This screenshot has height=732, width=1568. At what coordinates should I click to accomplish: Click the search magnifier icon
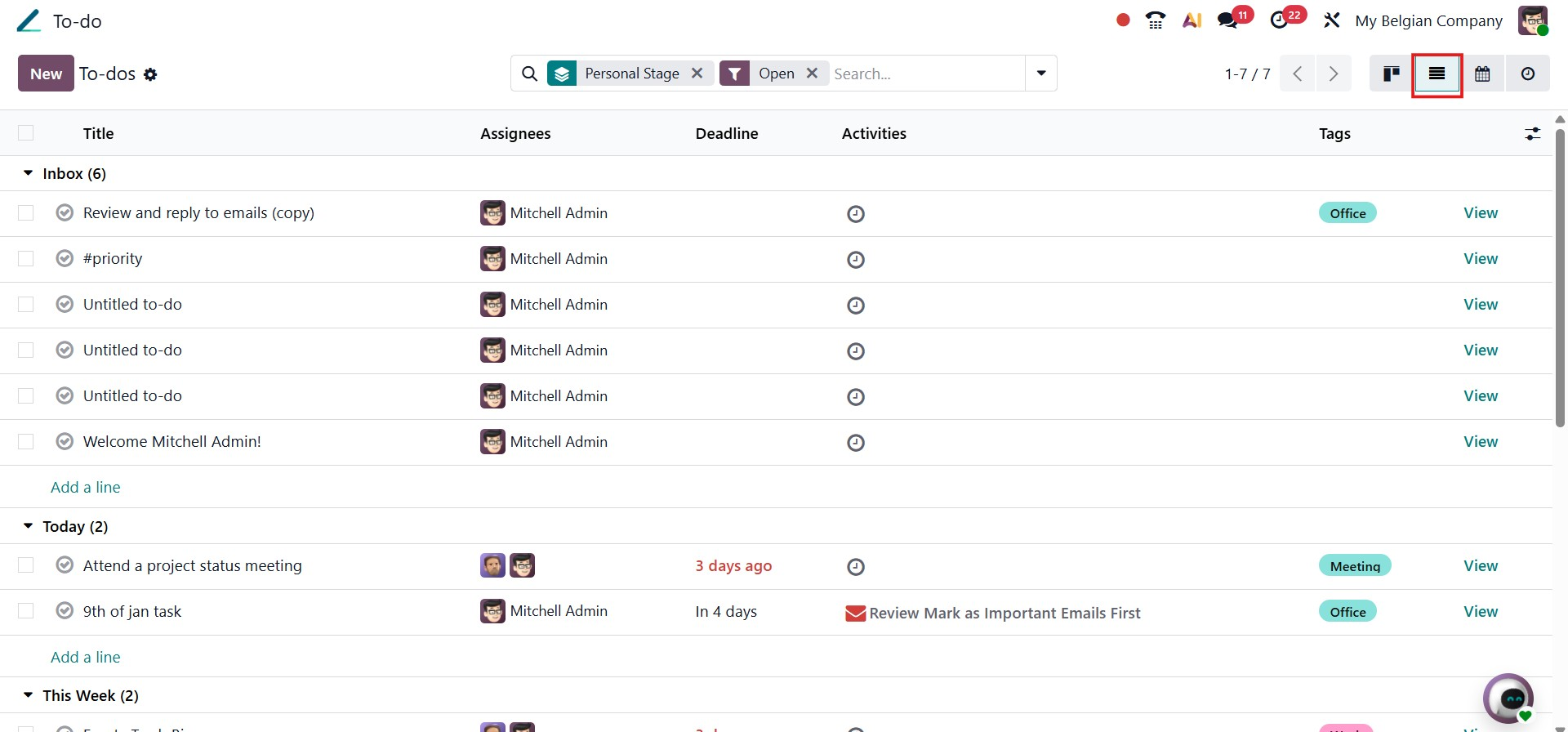point(529,74)
